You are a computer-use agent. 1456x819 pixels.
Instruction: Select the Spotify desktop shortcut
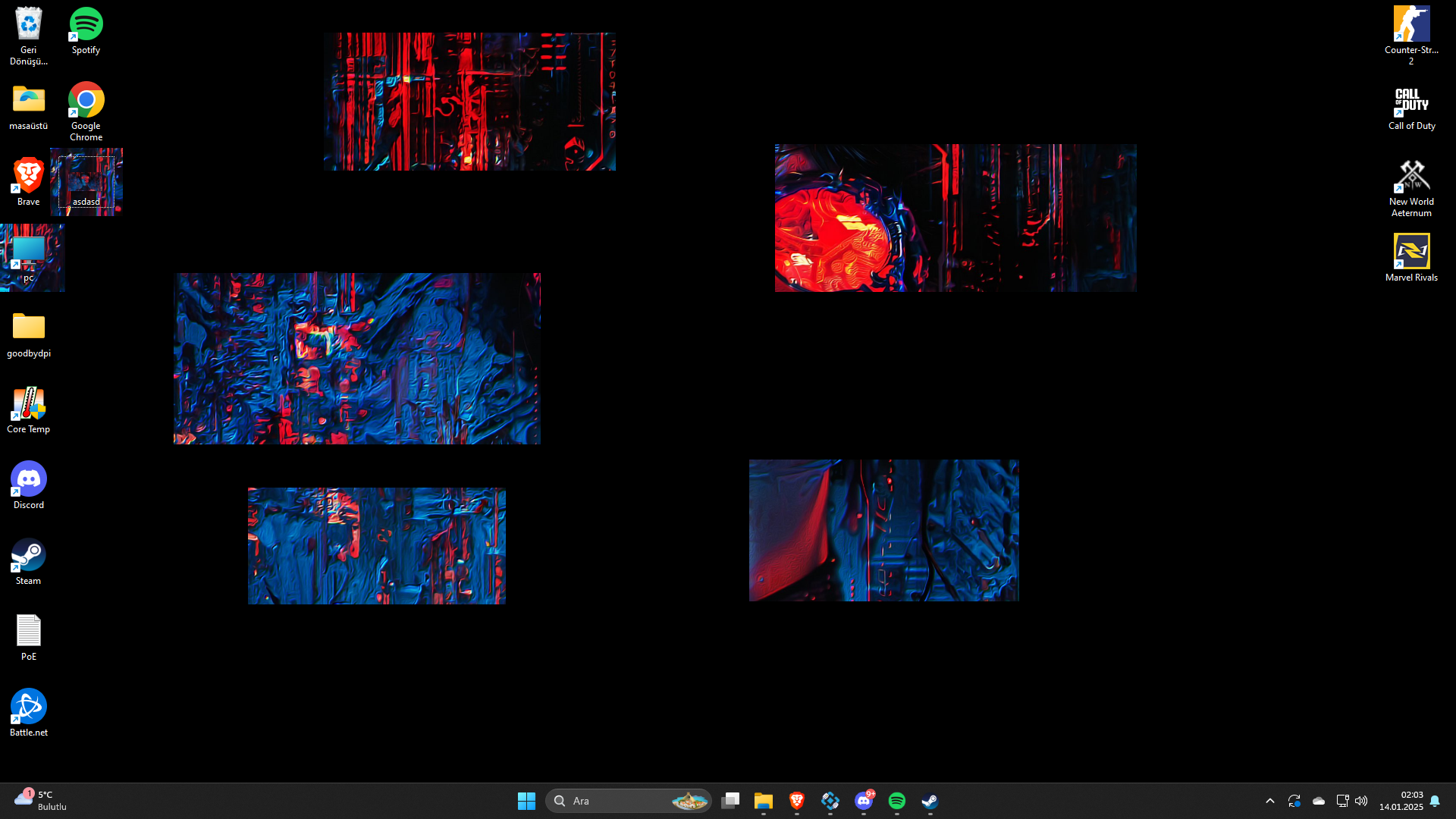click(86, 31)
